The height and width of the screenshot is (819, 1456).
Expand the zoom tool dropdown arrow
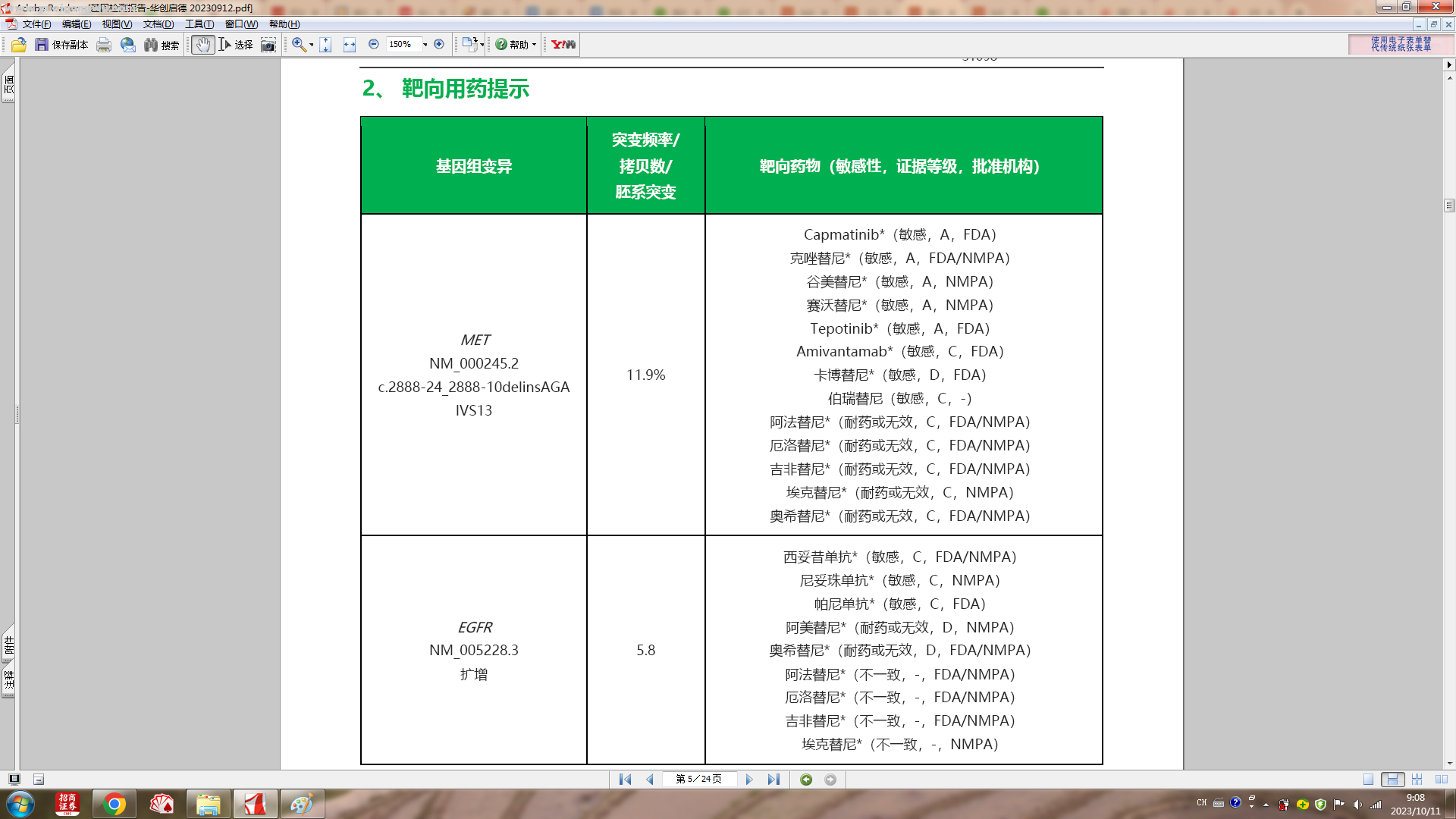pos(311,45)
